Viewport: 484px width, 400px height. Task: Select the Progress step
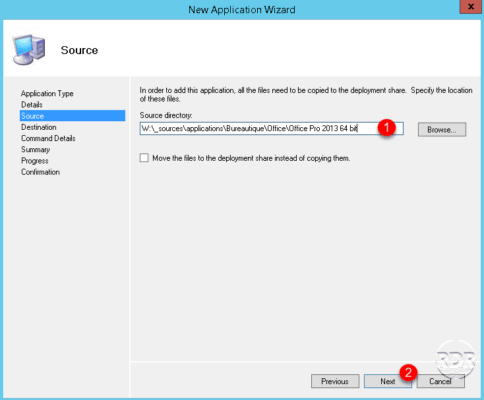point(35,161)
